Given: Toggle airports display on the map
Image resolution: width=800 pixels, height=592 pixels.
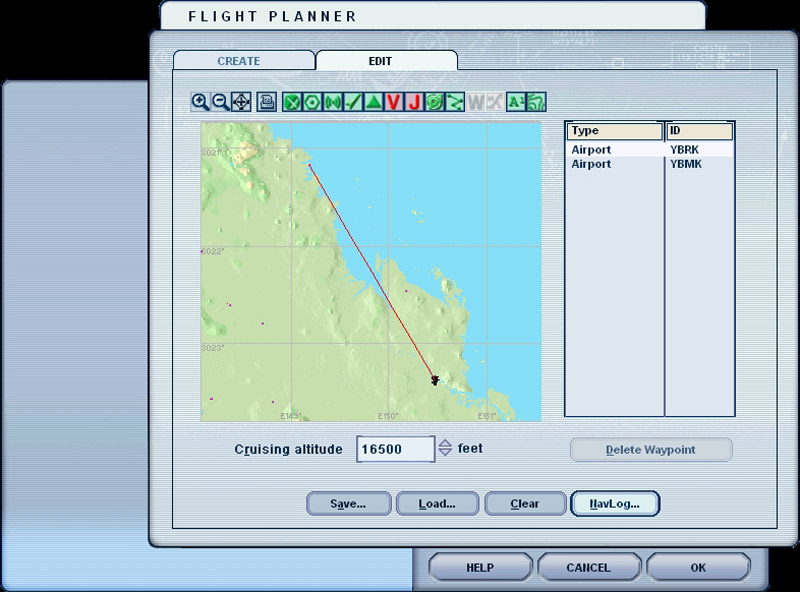Looking at the screenshot, I should pos(292,101).
